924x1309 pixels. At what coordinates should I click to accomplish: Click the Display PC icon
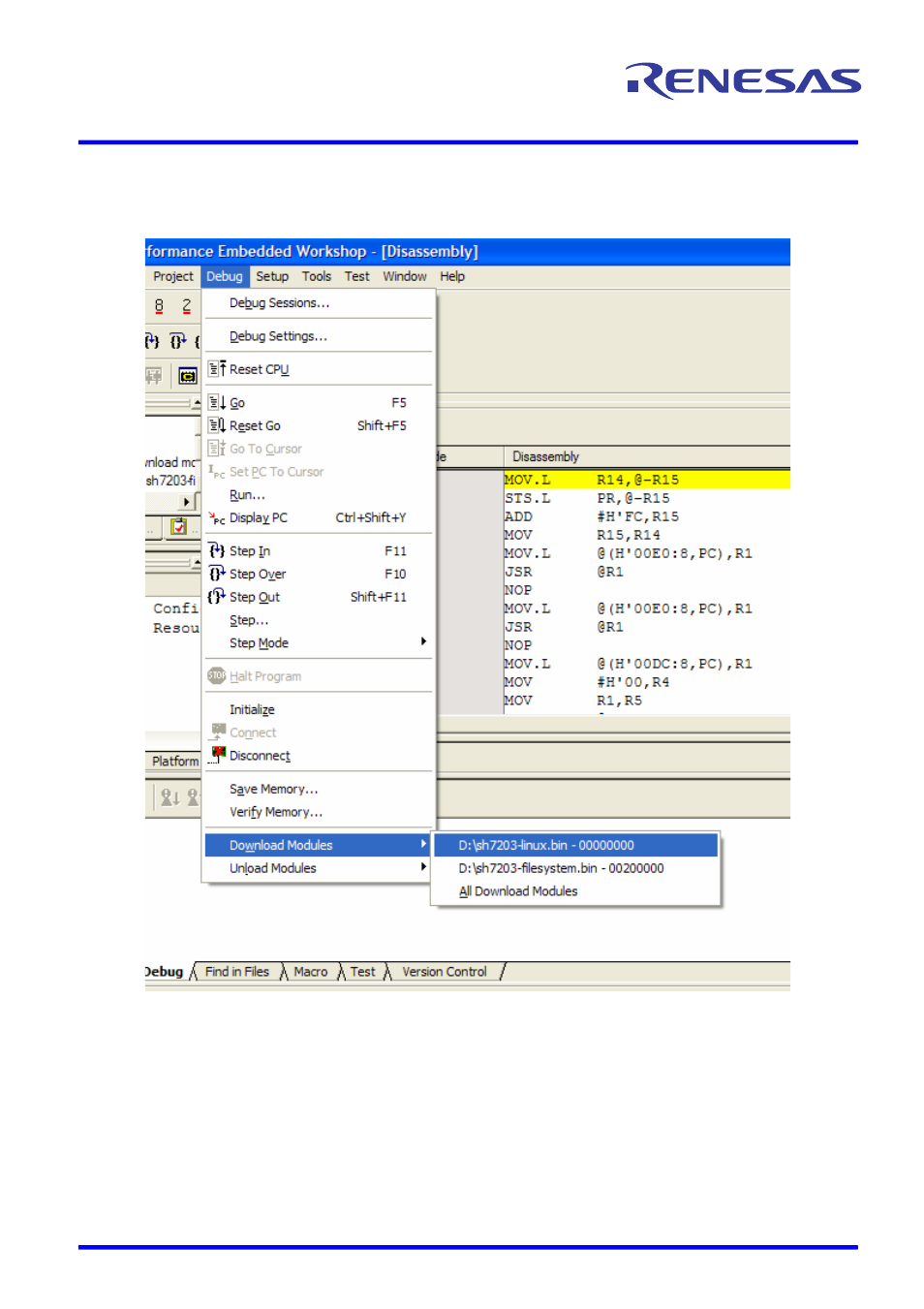tap(217, 518)
